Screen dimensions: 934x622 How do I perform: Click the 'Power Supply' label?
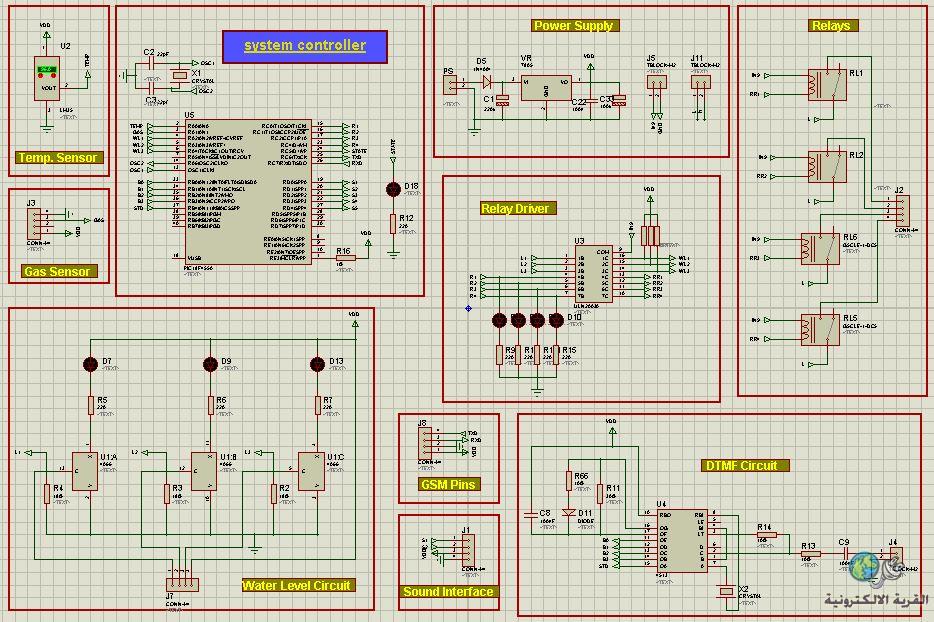click(x=574, y=26)
